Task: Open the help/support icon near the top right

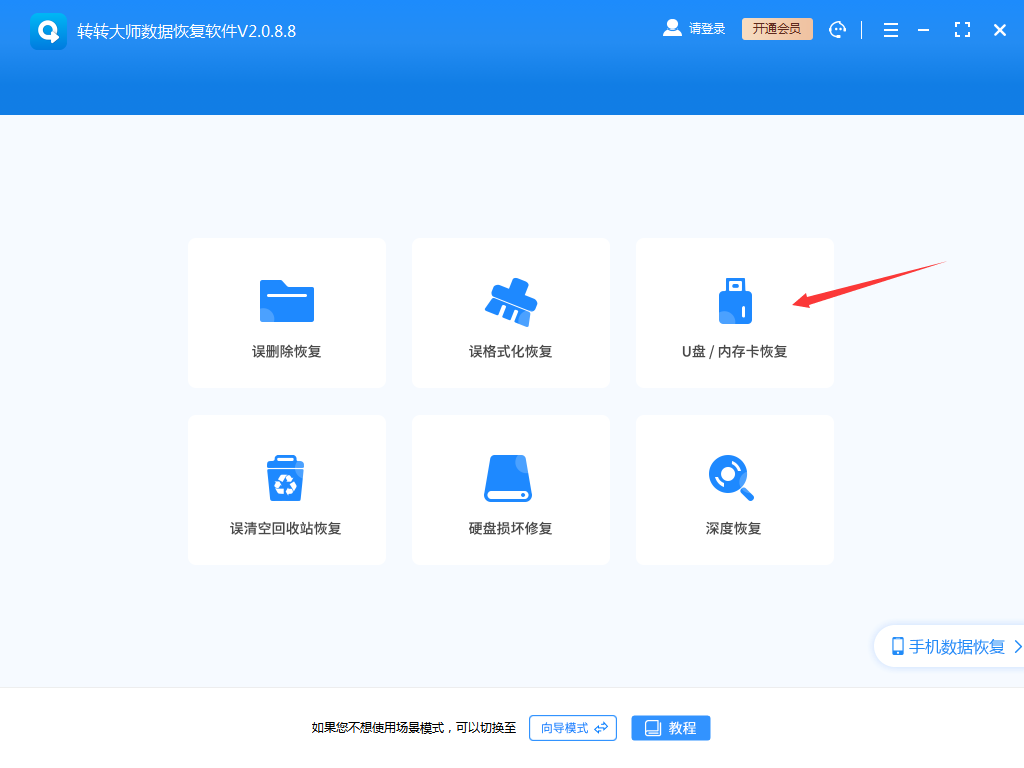Action: click(x=837, y=29)
